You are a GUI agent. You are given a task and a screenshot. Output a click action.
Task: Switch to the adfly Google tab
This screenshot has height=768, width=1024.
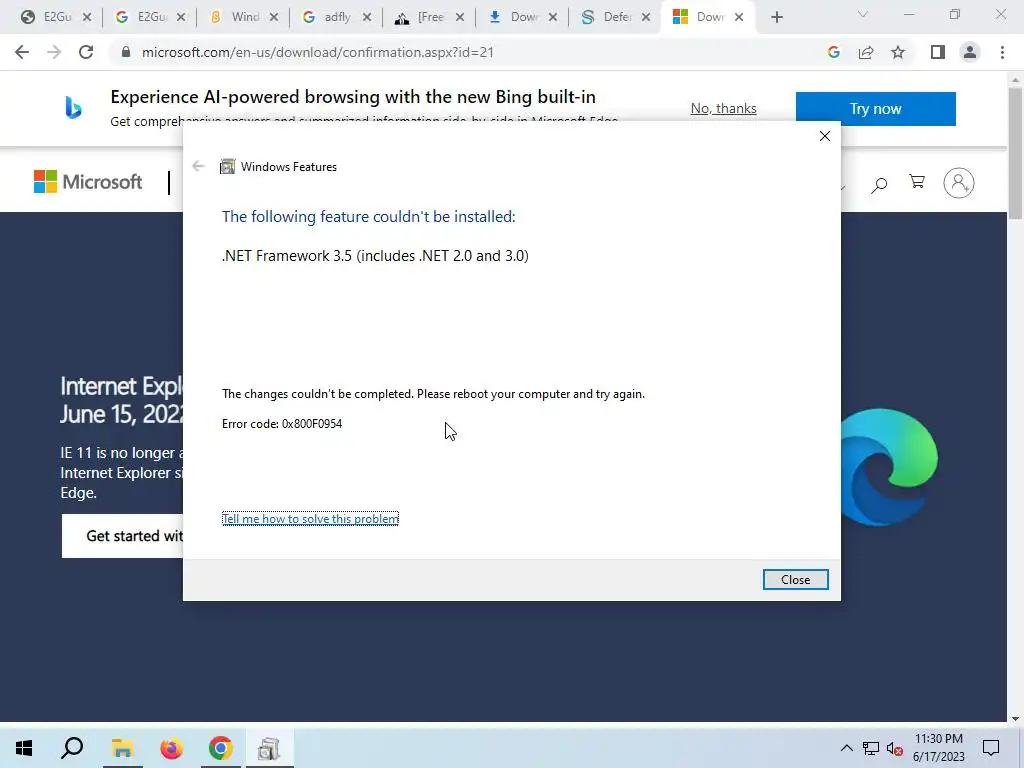(x=329, y=18)
